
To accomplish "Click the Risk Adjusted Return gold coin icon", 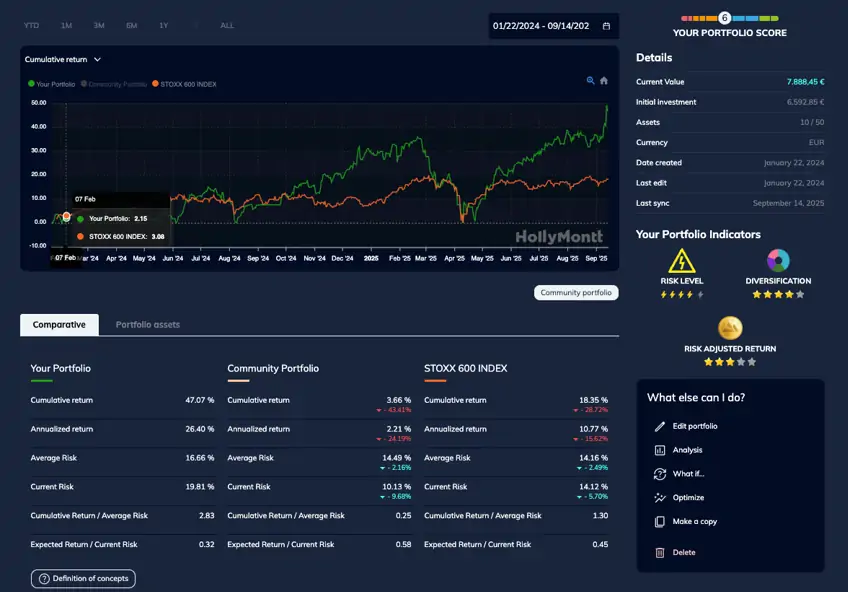I will click(x=730, y=328).
